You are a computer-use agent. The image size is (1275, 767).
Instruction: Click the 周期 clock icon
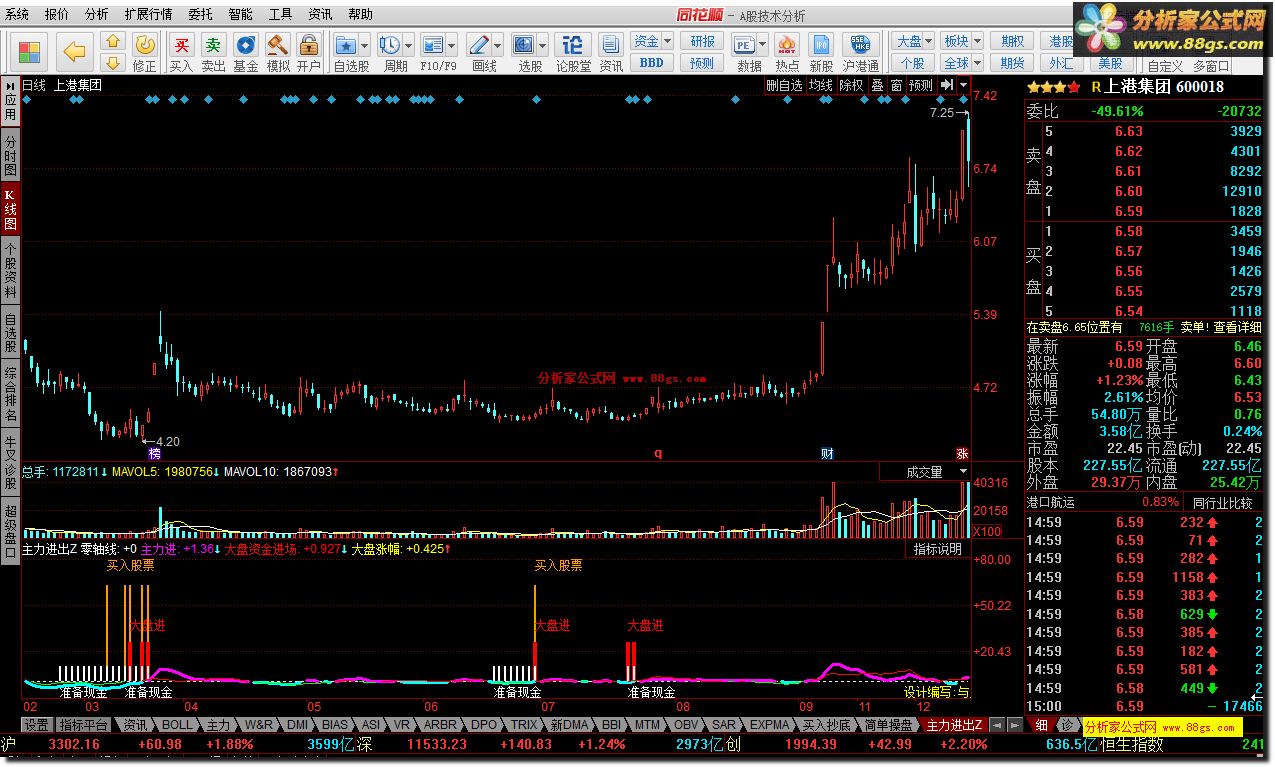[390, 45]
